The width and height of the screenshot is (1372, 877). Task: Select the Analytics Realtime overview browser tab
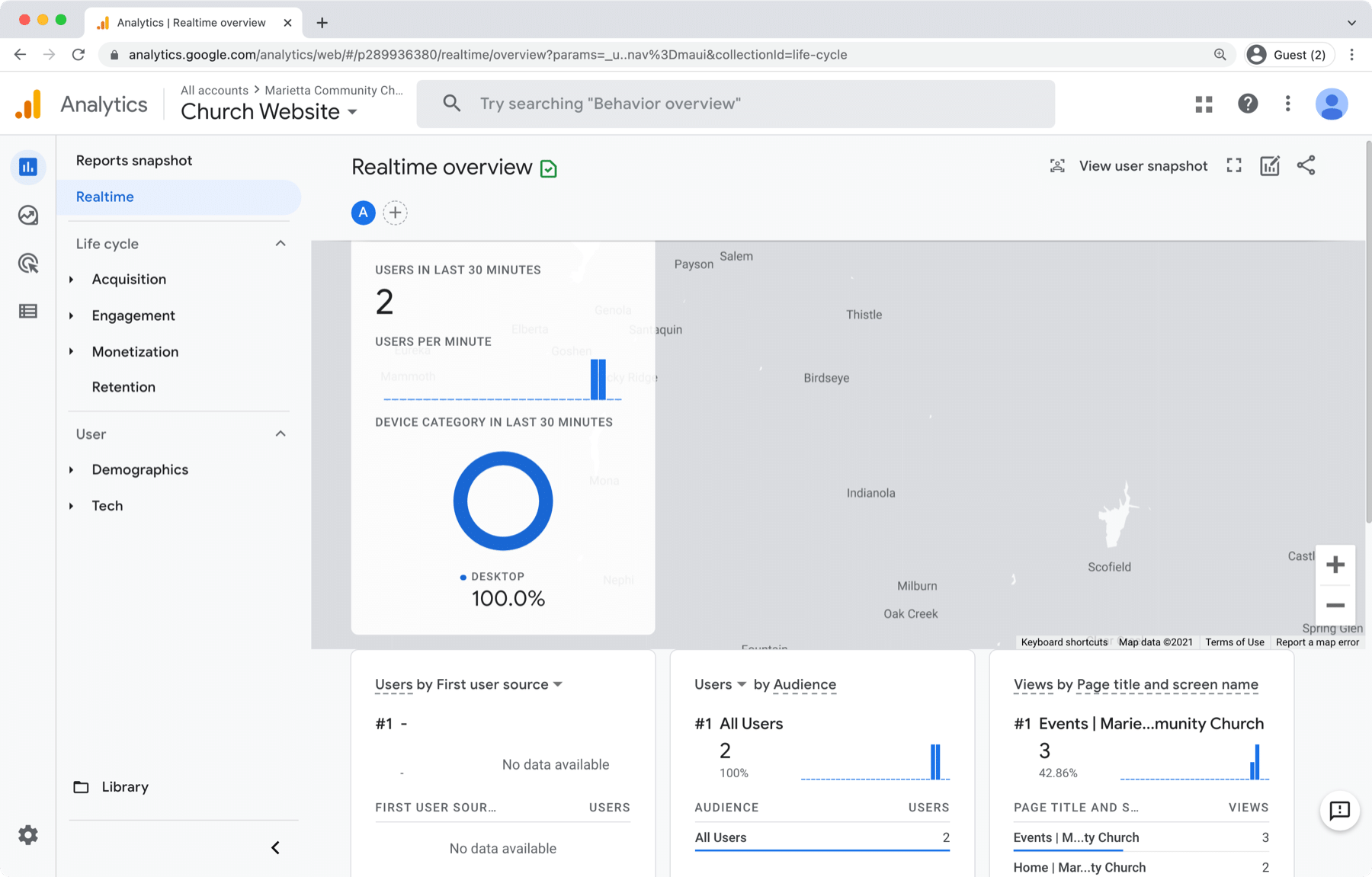192,23
